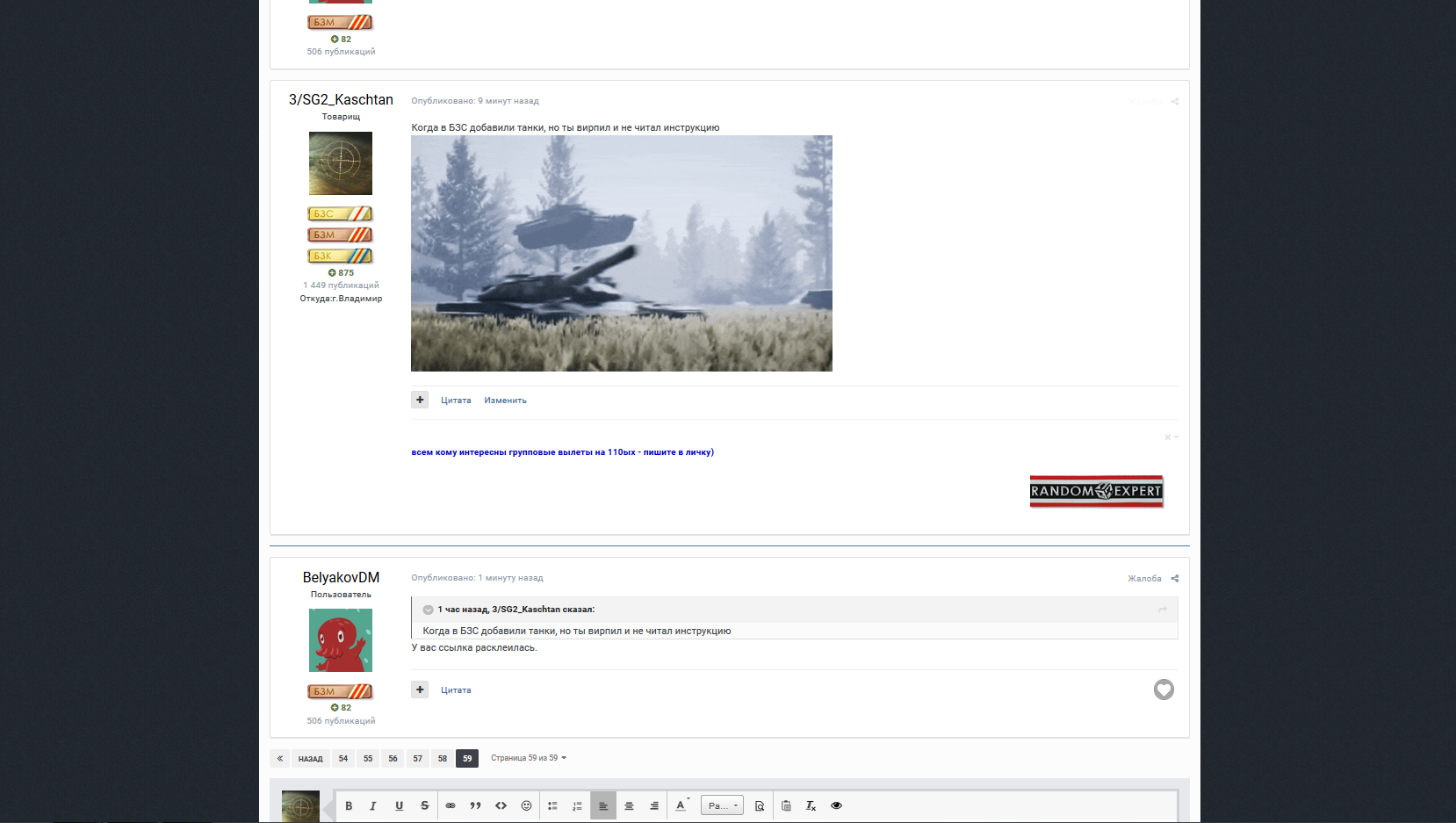Open the signature hide options dropdown
Screen dimensions: 1456x823
1171,437
